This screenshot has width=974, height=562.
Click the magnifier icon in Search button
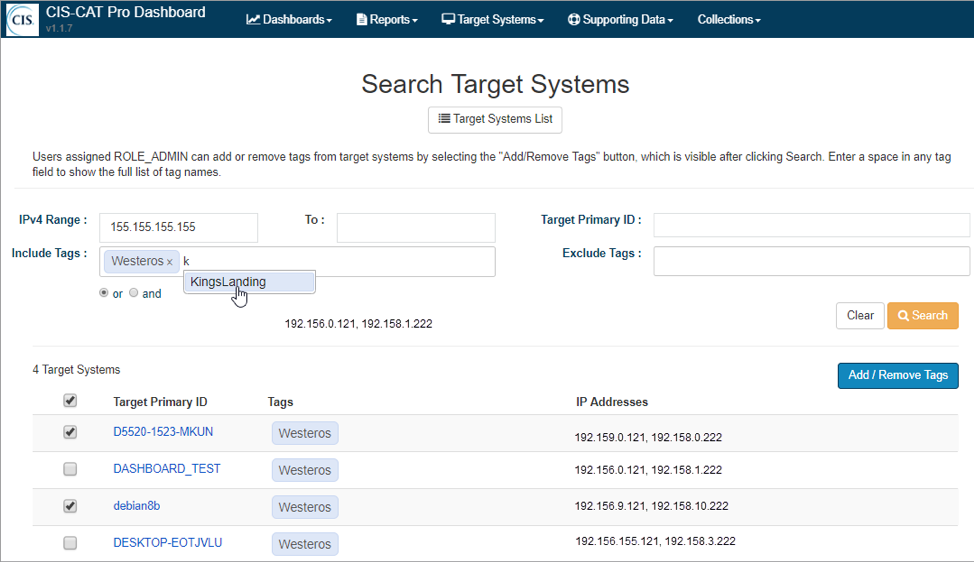click(x=904, y=315)
